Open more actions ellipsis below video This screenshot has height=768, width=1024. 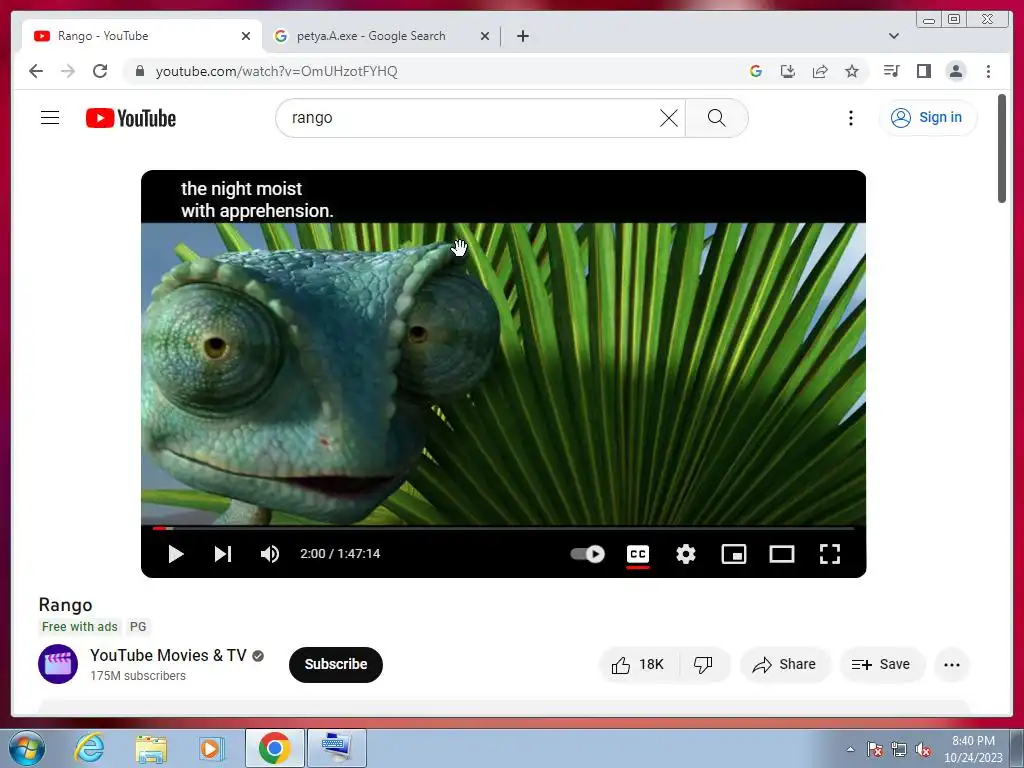pos(952,665)
